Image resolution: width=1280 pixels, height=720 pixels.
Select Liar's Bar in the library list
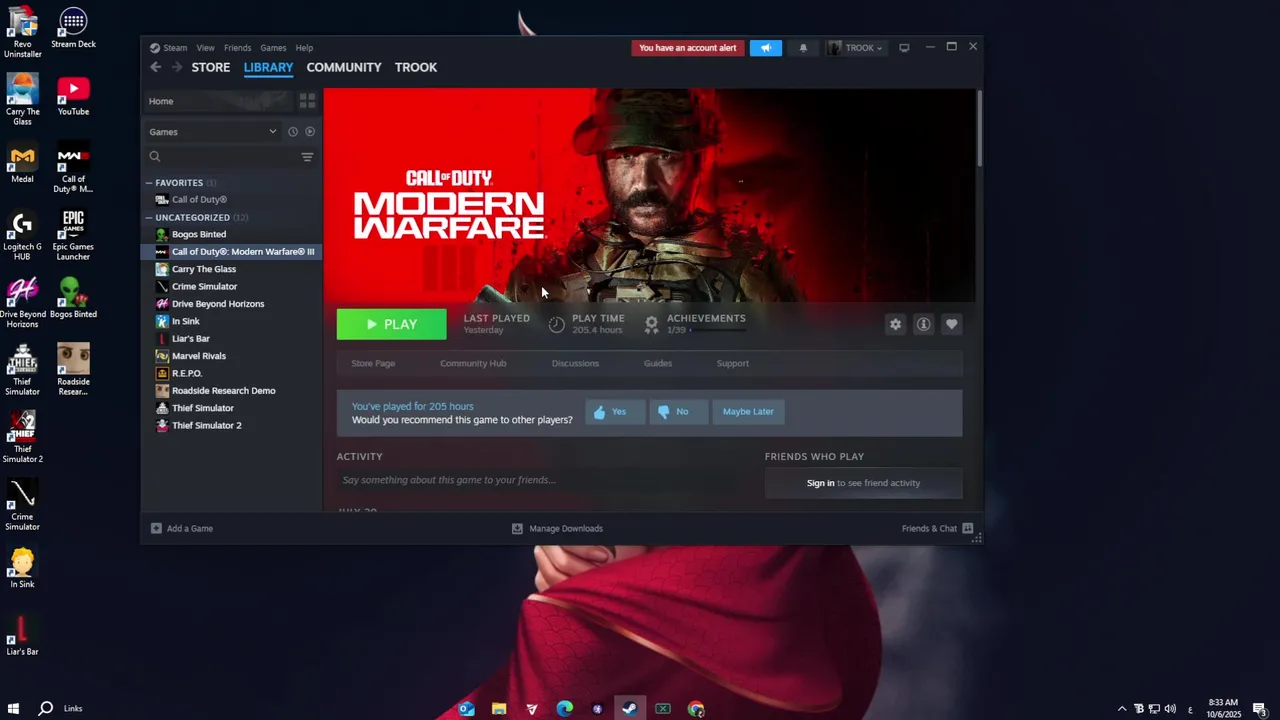(232, 339)
